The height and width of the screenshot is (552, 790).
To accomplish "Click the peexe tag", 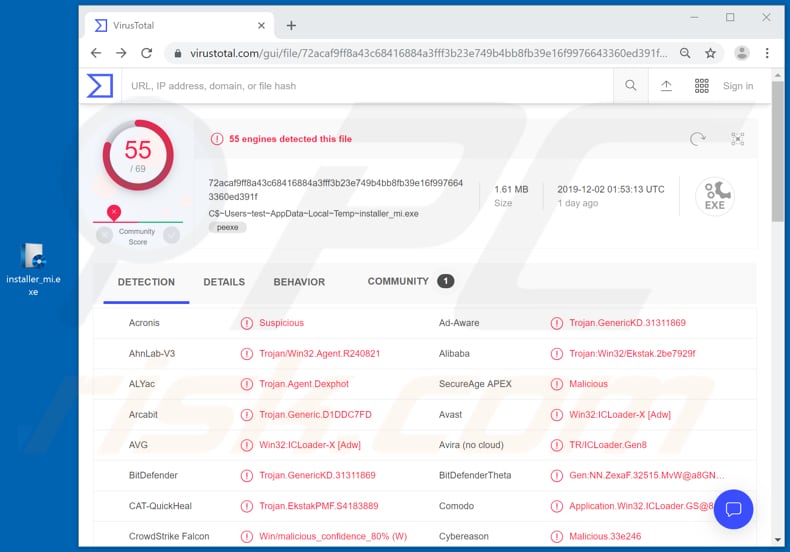I will pos(227,228).
